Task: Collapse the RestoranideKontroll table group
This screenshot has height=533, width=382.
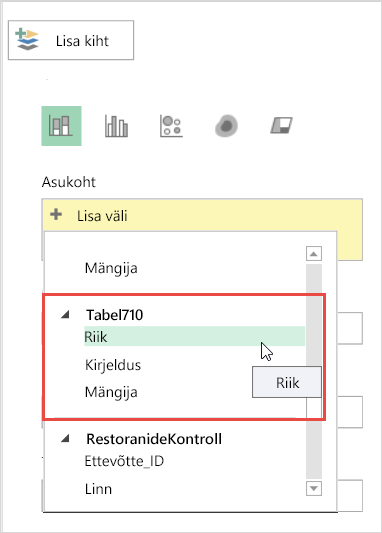Action: pyautogui.click(x=65, y=439)
